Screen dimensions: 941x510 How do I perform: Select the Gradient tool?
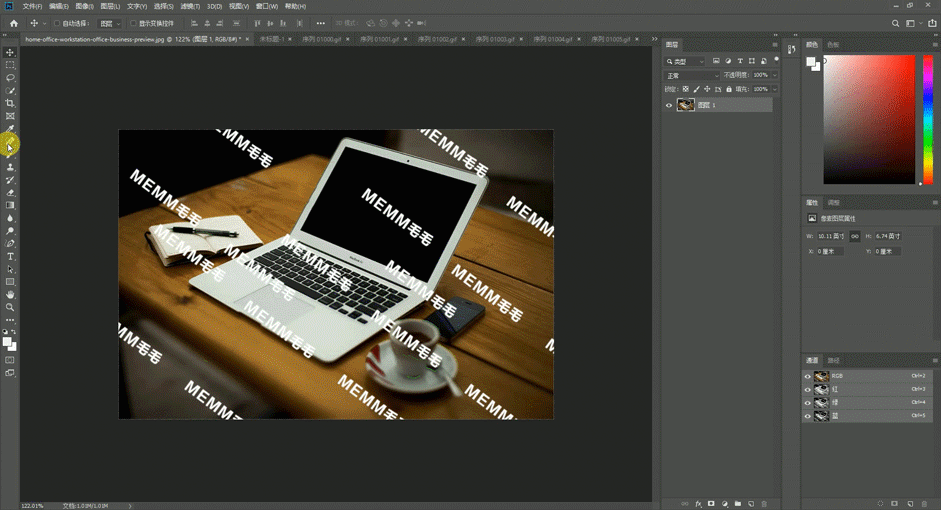pyautogui.click(x=10, y=205)
